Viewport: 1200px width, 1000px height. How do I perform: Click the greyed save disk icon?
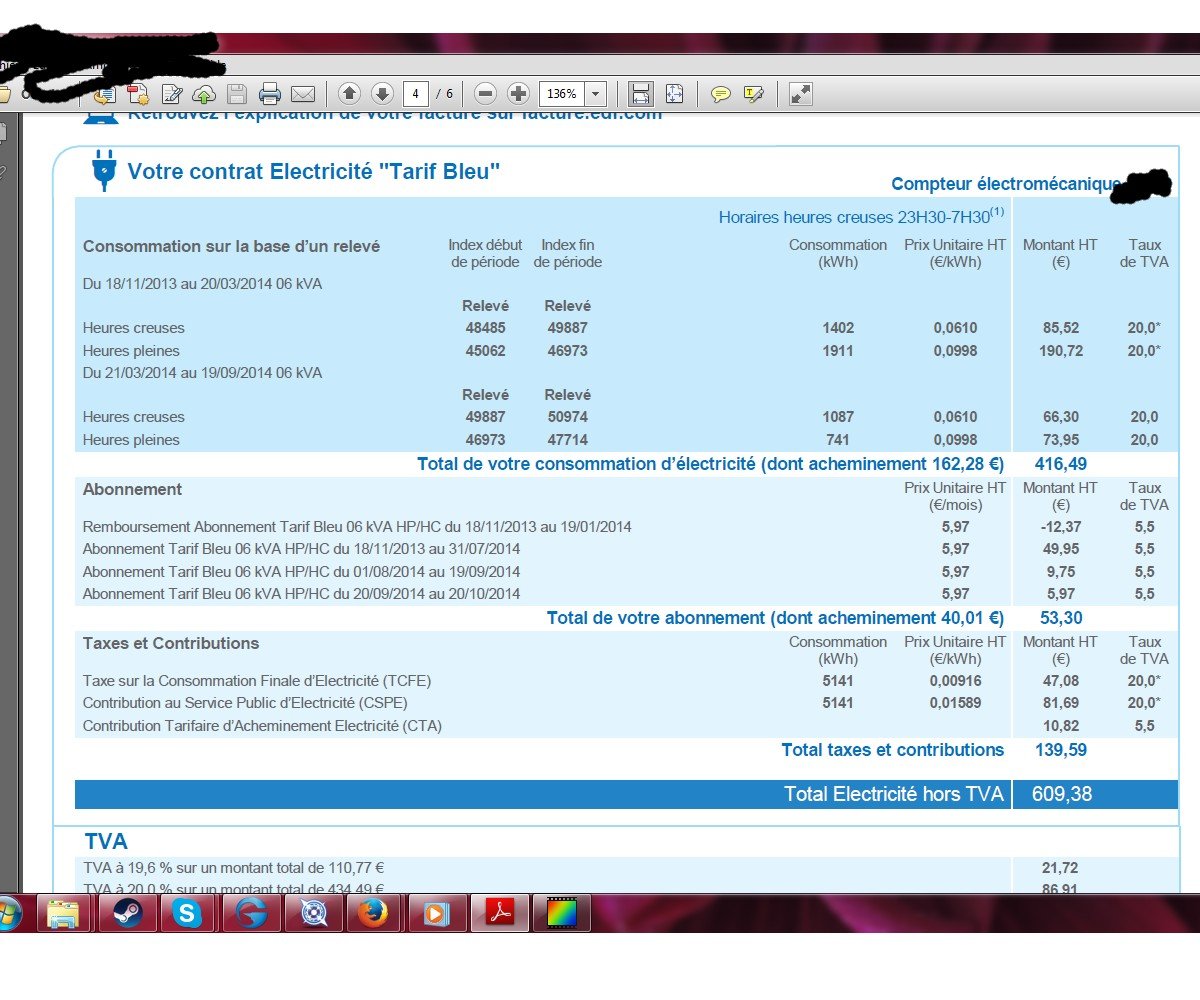[237, 95]
